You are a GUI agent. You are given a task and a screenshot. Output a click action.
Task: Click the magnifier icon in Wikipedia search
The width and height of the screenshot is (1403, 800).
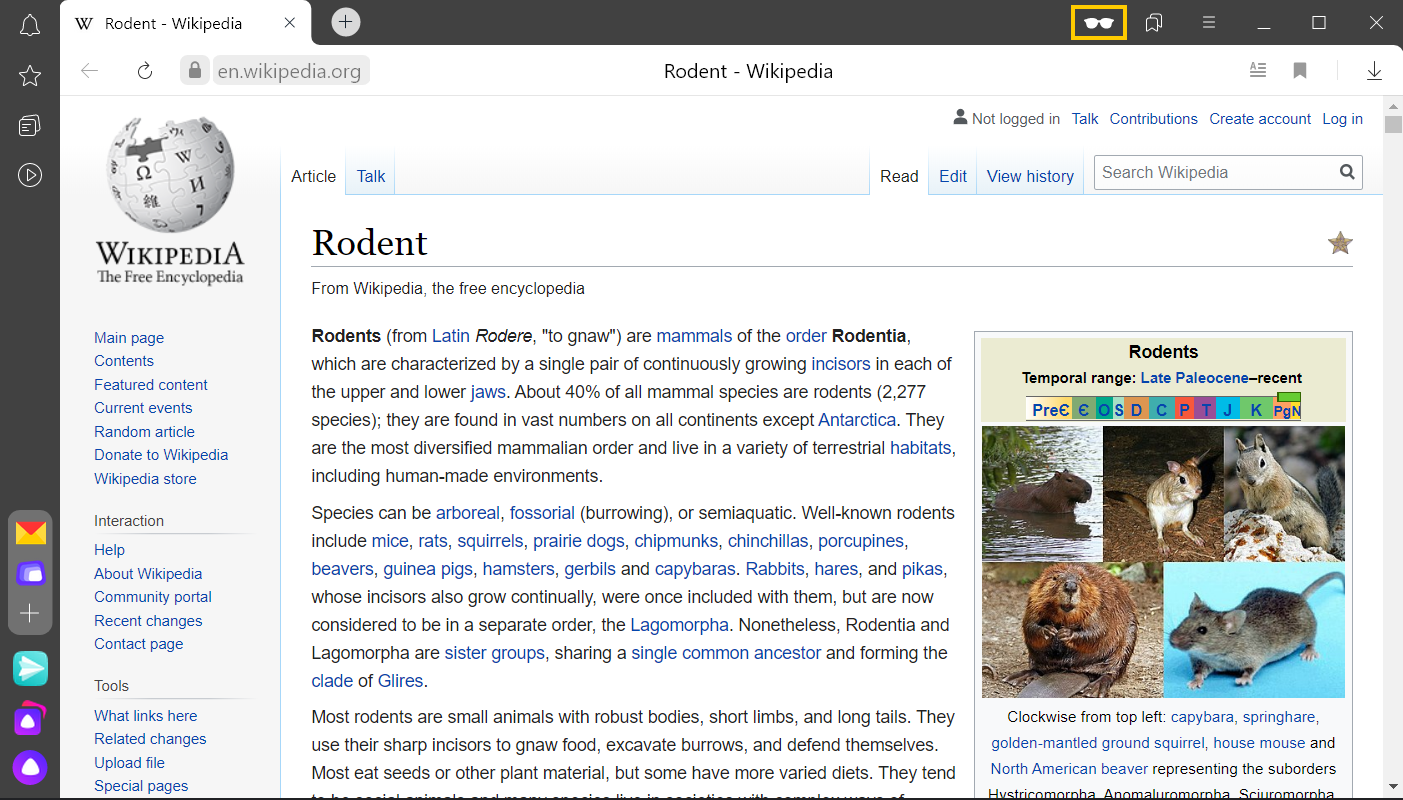[x=1347, y=172]
